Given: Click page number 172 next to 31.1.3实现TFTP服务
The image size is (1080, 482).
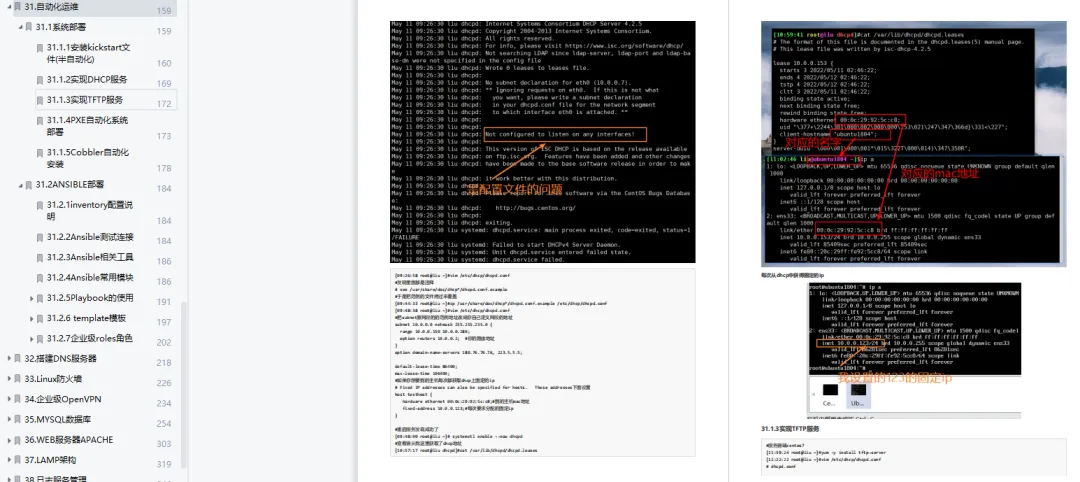Looking at the screenshot, I should click(x=164, y=104).
